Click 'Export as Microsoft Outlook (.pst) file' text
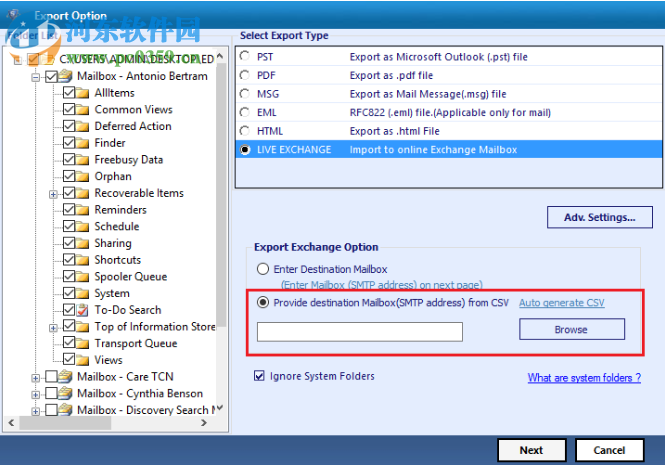This screenshot has width=665, height=465. coord(439,57)
